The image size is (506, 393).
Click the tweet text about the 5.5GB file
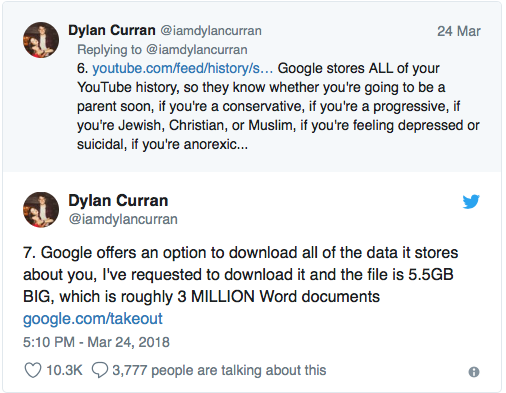(240, 274)
